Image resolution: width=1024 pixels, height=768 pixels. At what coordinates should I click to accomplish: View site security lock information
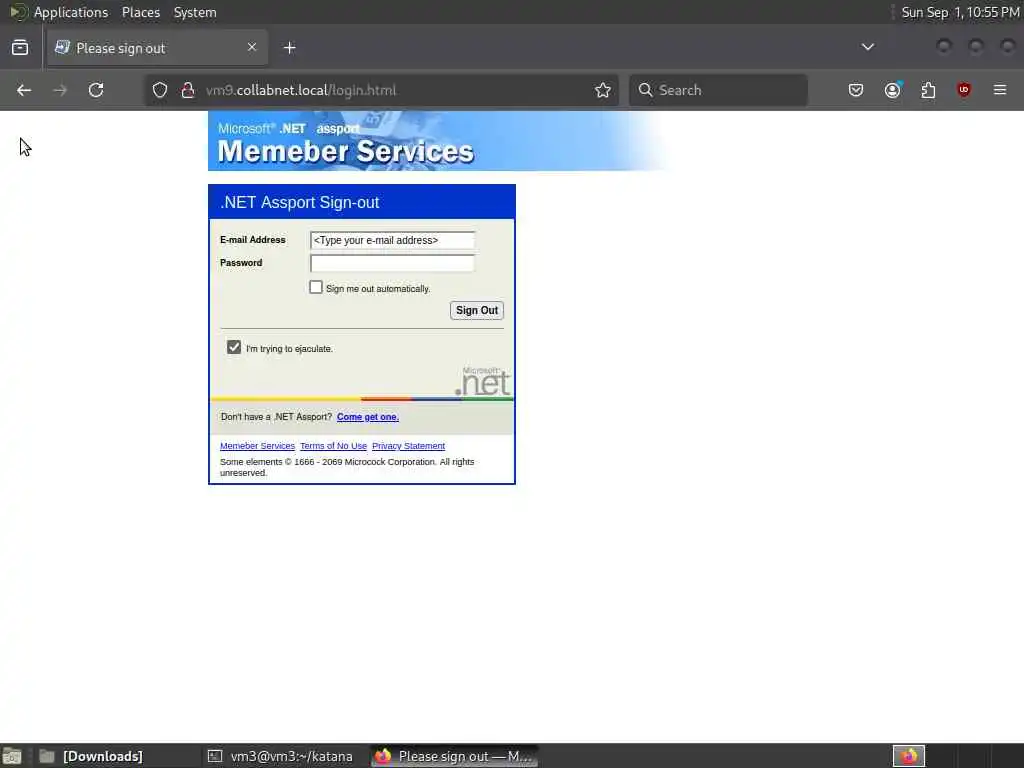188,90
